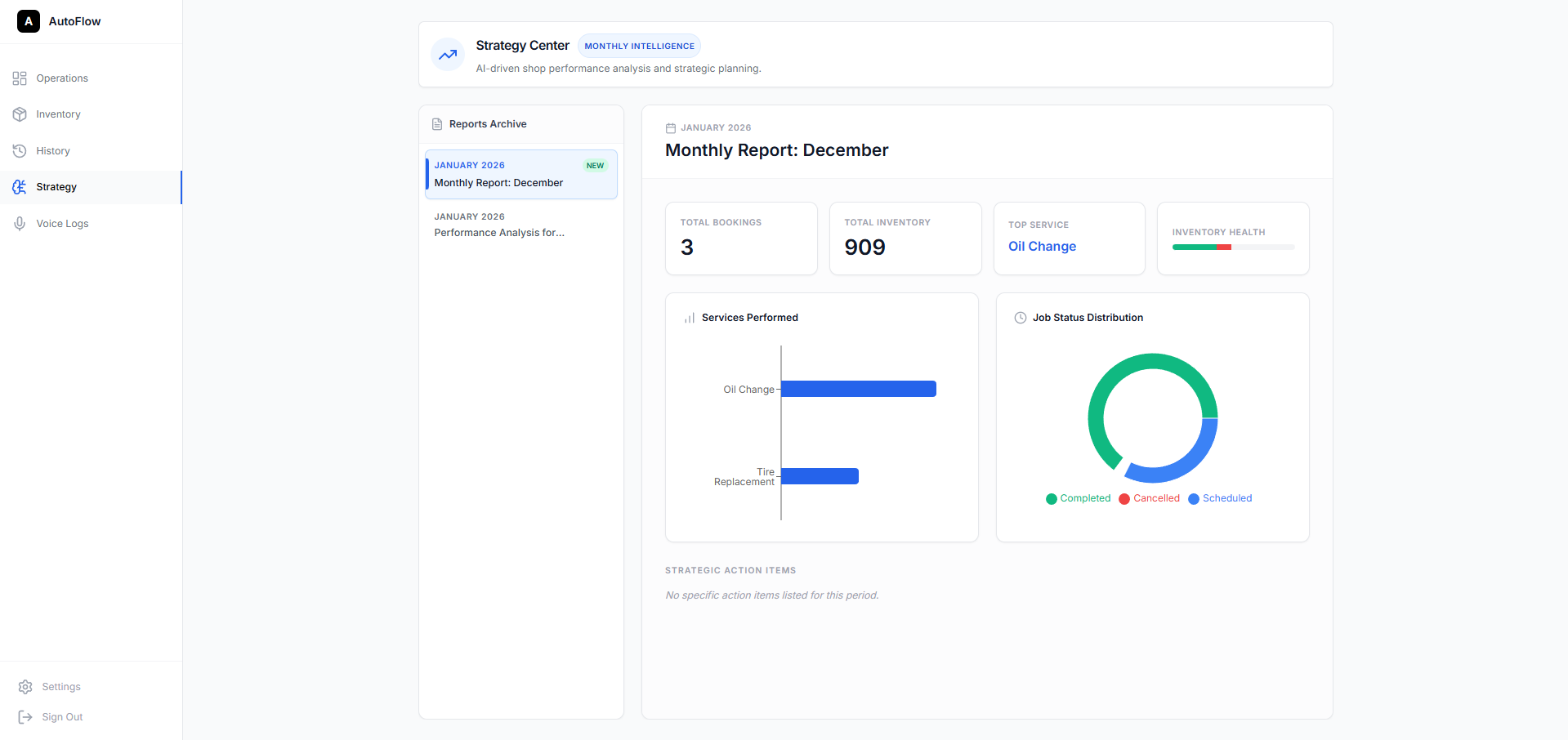Open the Inventory sidebar menu item
Screen dimensions: 1568x740
pyautogui.click(x=58, y=114)
